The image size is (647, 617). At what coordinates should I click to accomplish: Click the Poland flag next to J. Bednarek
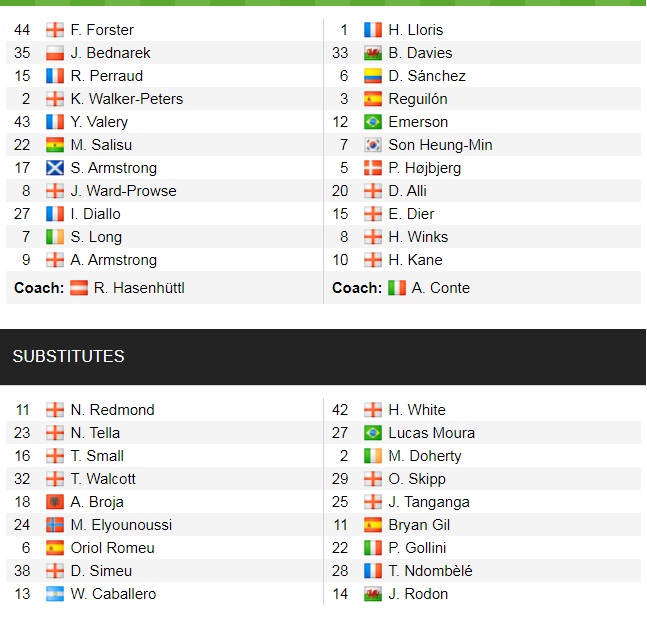(55, 53)
